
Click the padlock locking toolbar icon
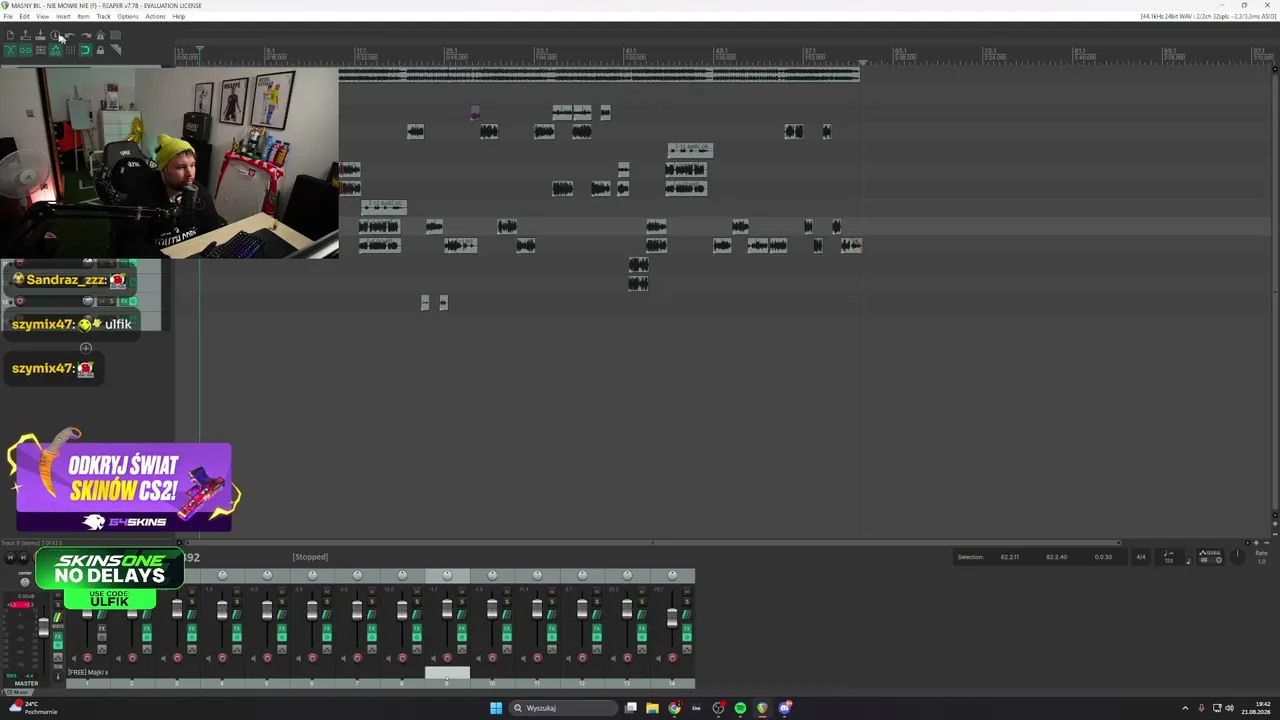point(100,50)
